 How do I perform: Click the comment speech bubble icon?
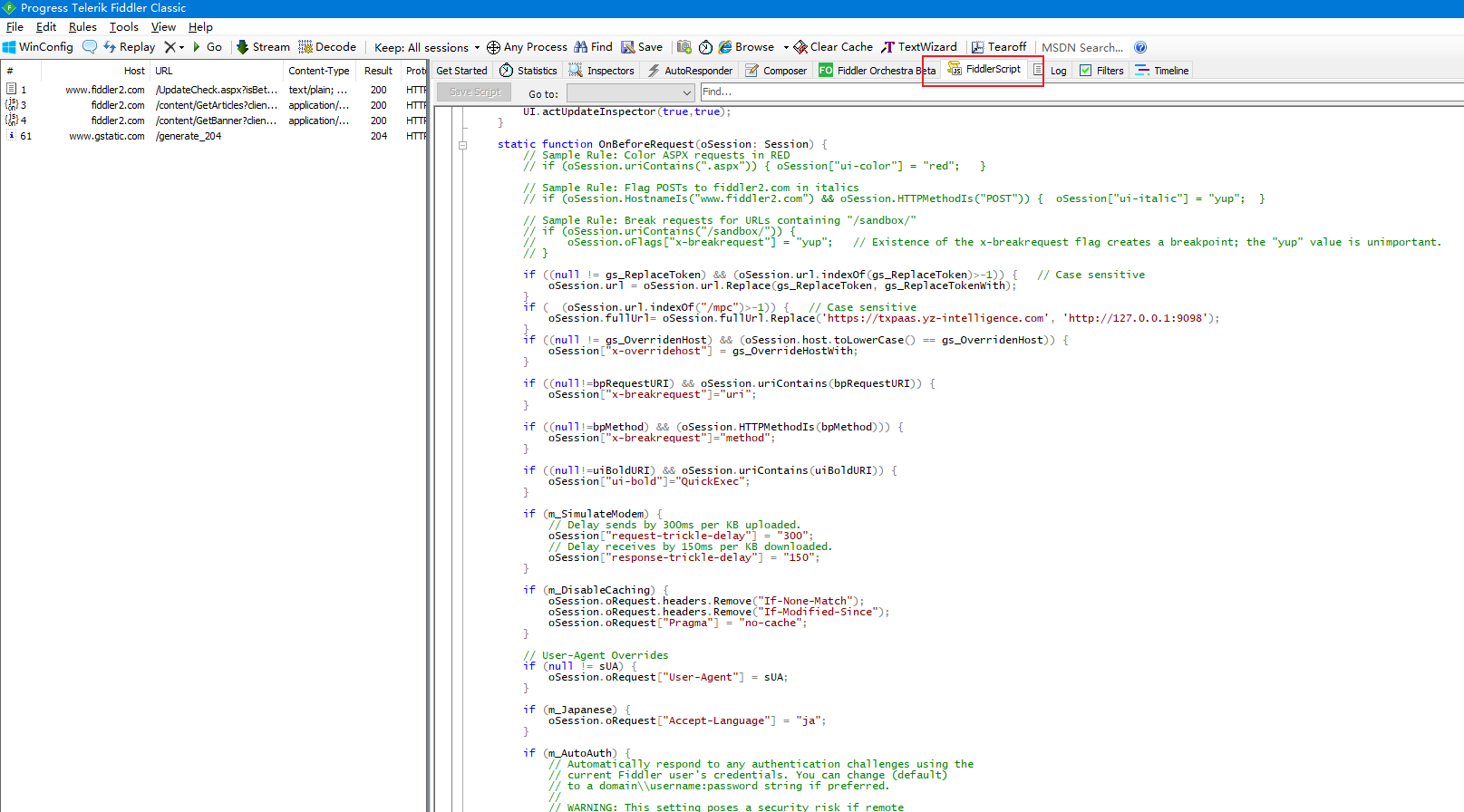click(89, 47)
